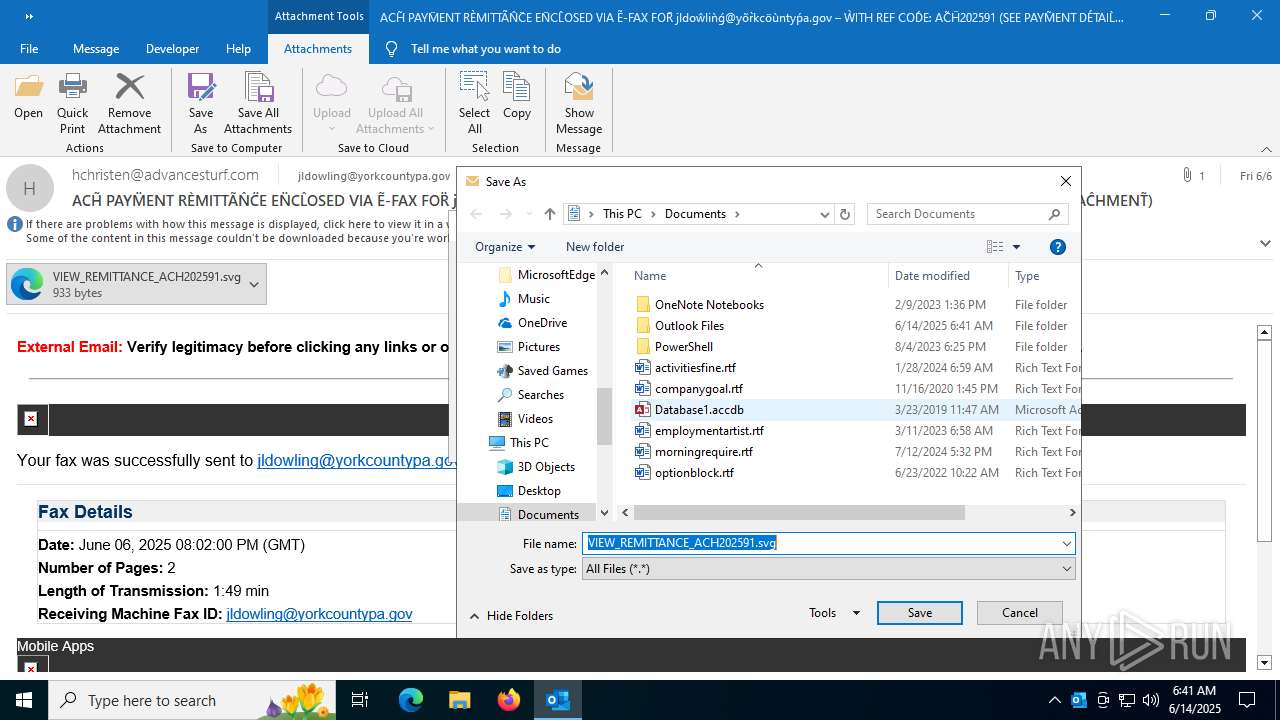Open the Outlook Files folder
Screen dimensions: 1280x720
click(689, 325)
